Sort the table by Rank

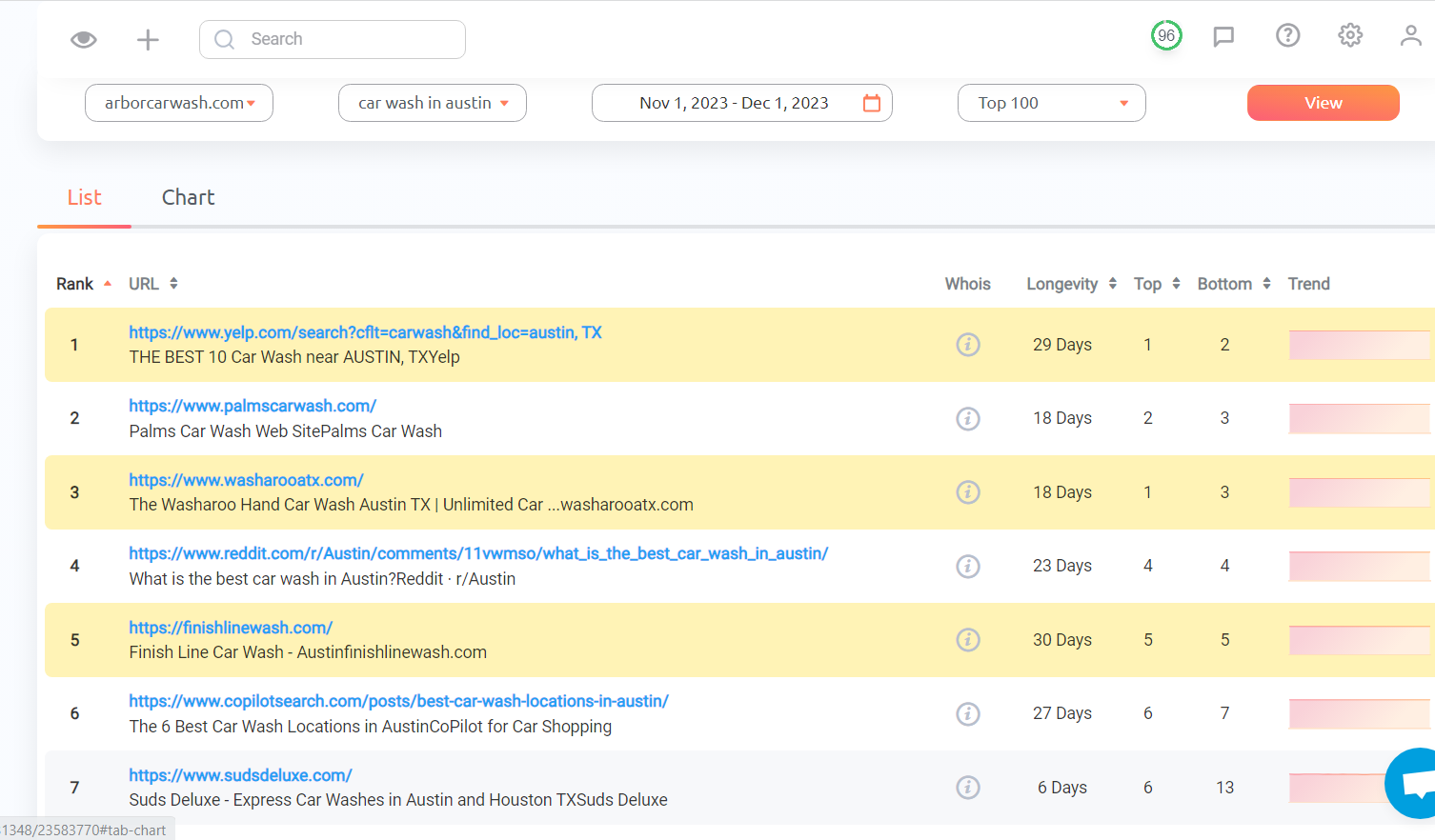click(84, 284)
